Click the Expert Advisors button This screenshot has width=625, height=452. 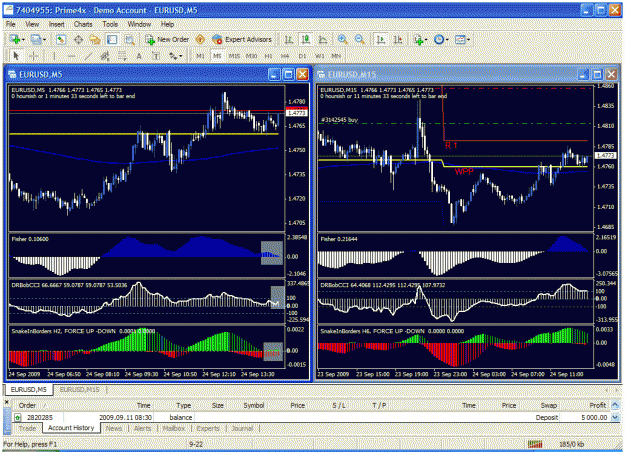(242, 39)
